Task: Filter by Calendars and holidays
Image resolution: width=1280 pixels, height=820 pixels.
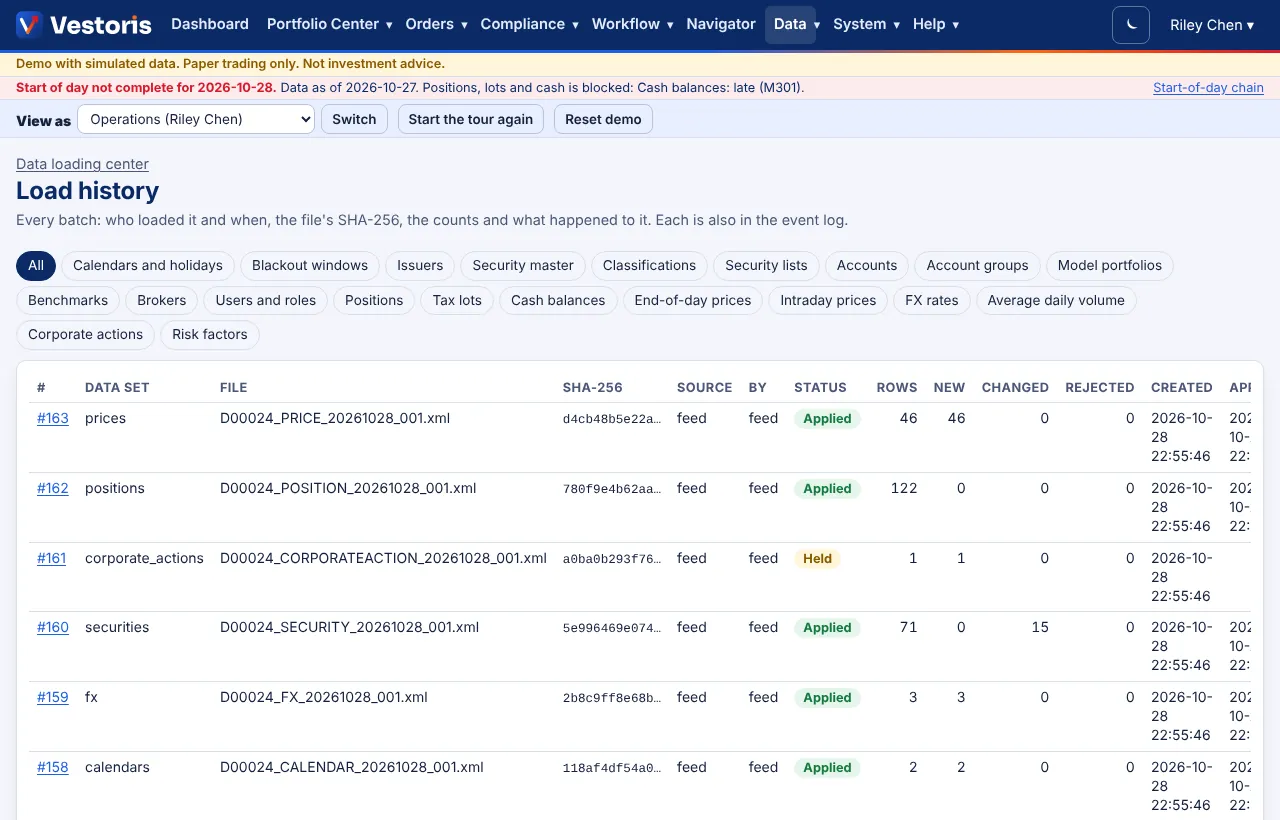Action: click(x=148, y=265)
